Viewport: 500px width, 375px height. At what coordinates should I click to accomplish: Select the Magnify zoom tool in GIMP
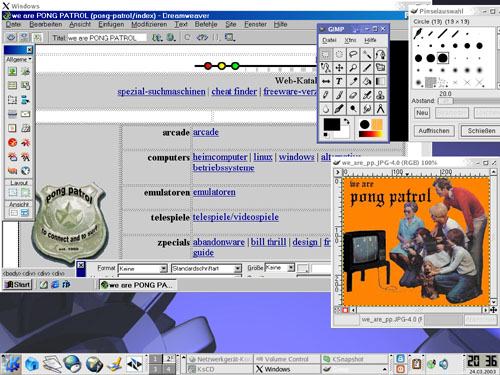point(353,68)
